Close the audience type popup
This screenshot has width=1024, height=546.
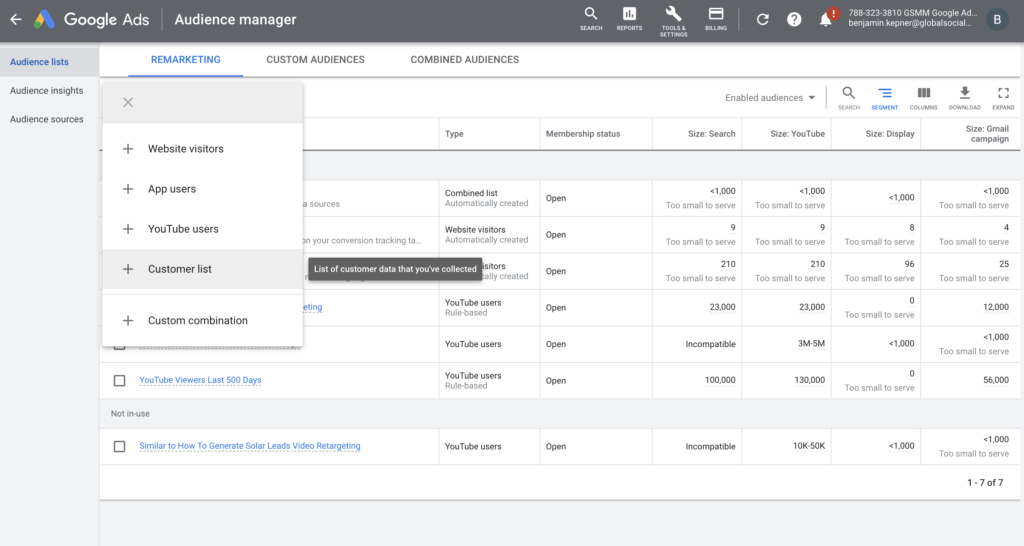[128, 103]
